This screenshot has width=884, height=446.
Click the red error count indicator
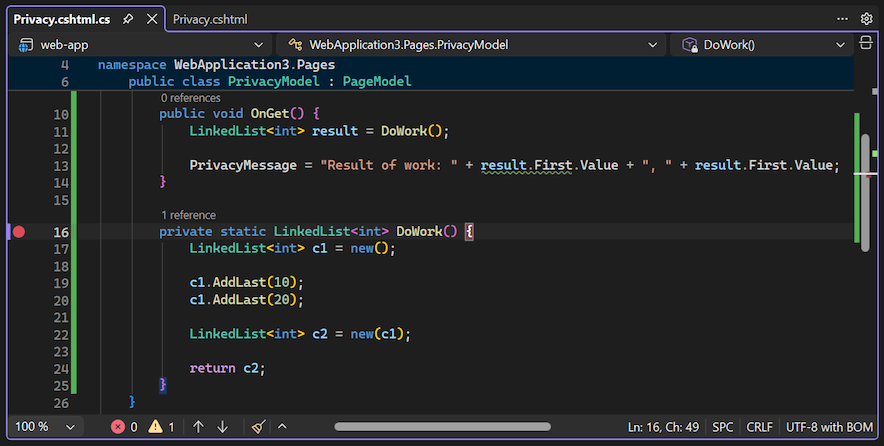coord(124,427)
